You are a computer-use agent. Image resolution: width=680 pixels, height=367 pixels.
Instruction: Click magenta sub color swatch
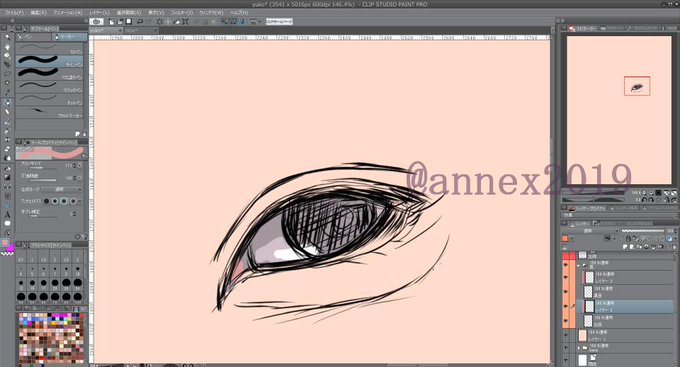[10, 248]
